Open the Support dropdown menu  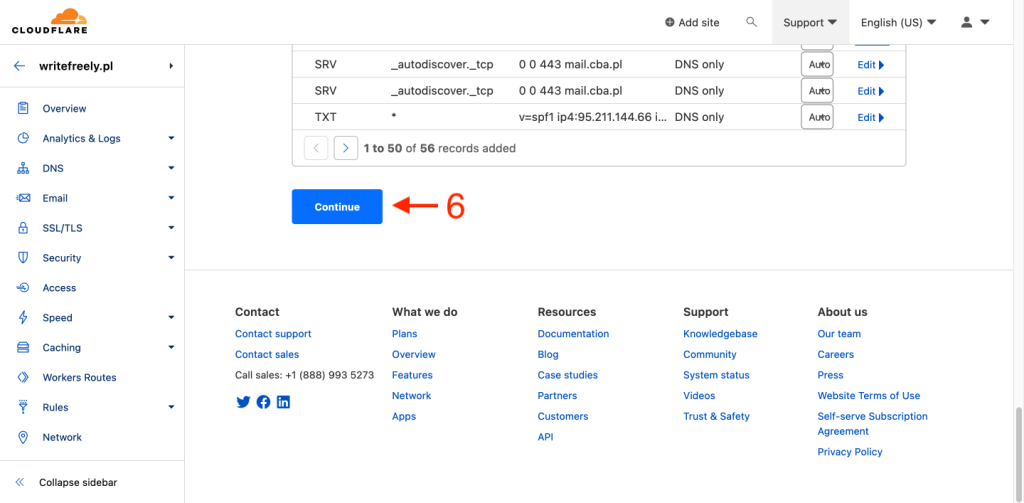pyautogui.click(x=810, y=22)
